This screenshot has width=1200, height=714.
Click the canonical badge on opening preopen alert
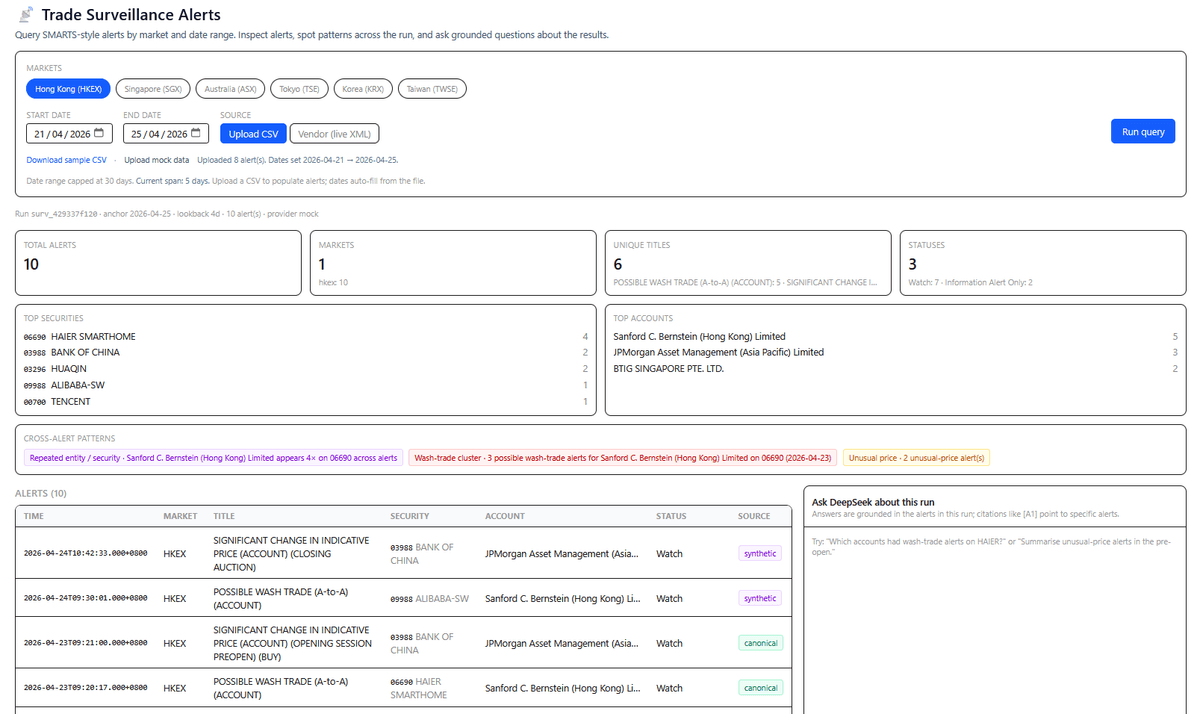[761, 643]
